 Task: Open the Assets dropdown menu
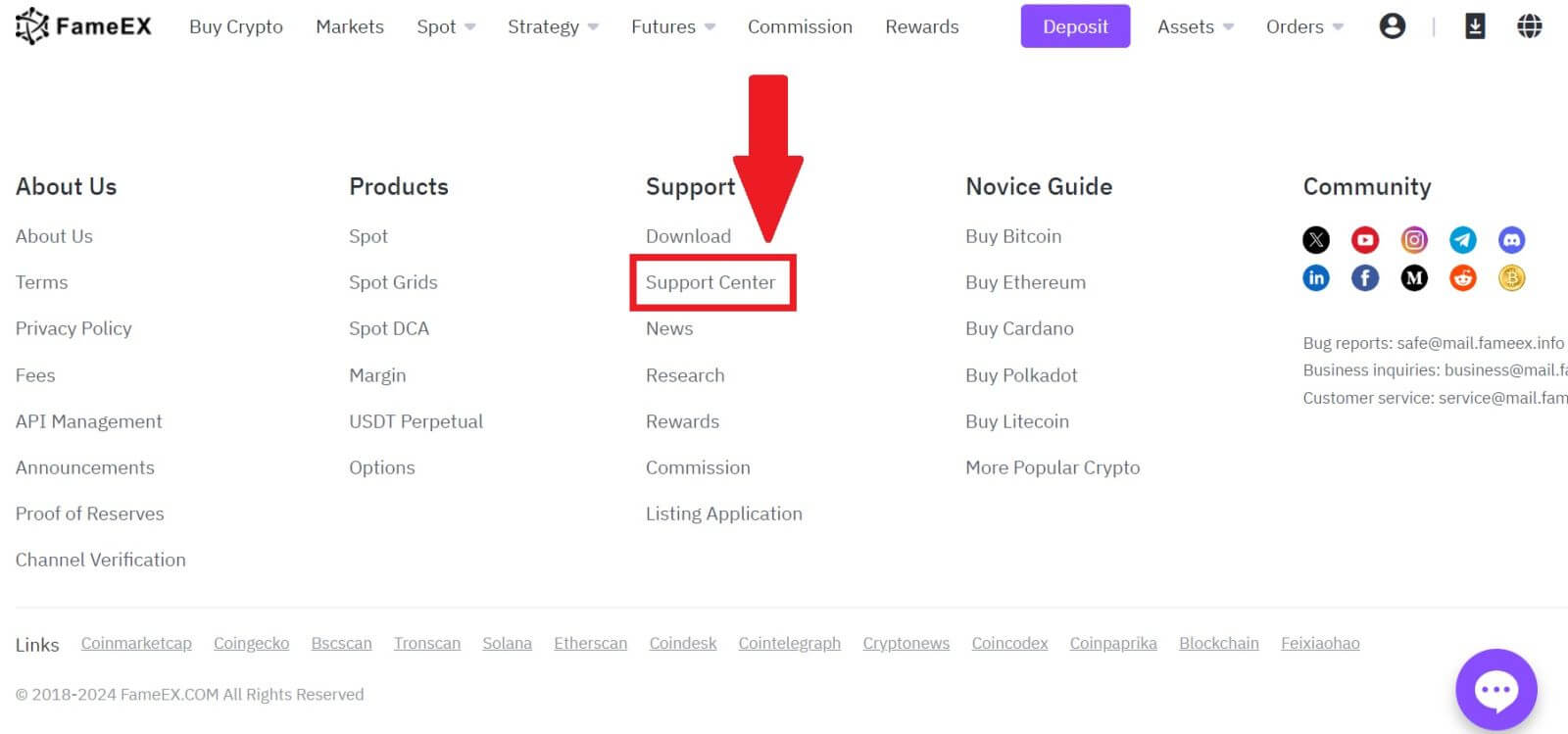coord(1187,26)
